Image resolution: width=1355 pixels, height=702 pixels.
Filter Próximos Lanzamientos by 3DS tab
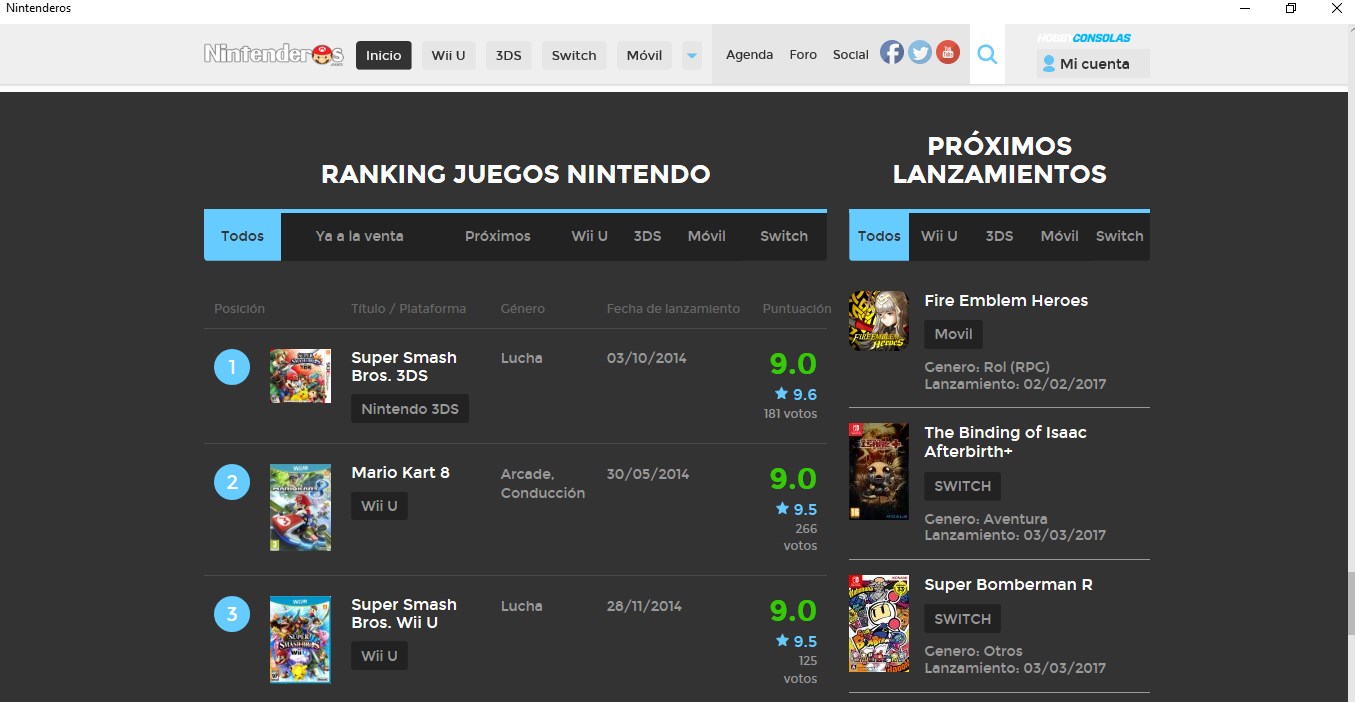[x=999, y=235]
